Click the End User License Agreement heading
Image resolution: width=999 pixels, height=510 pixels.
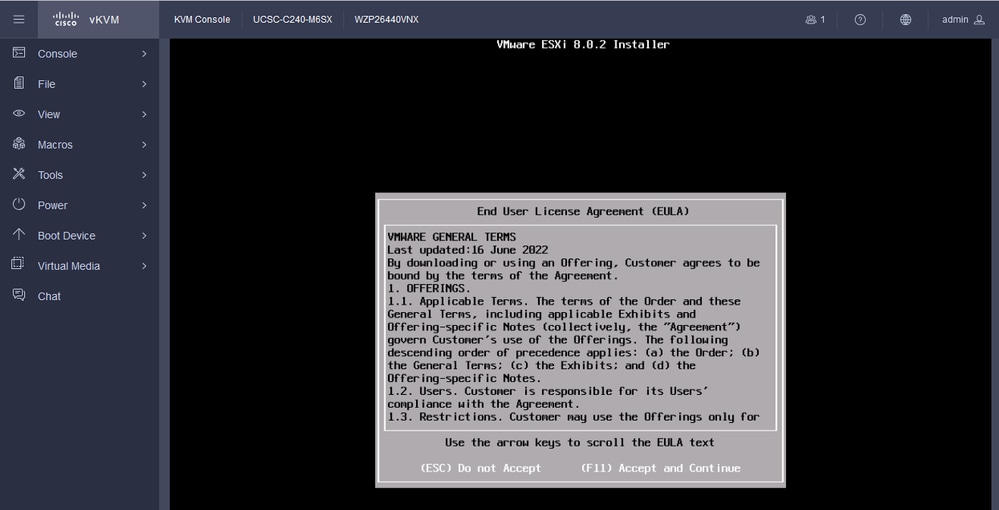point(583,211)
